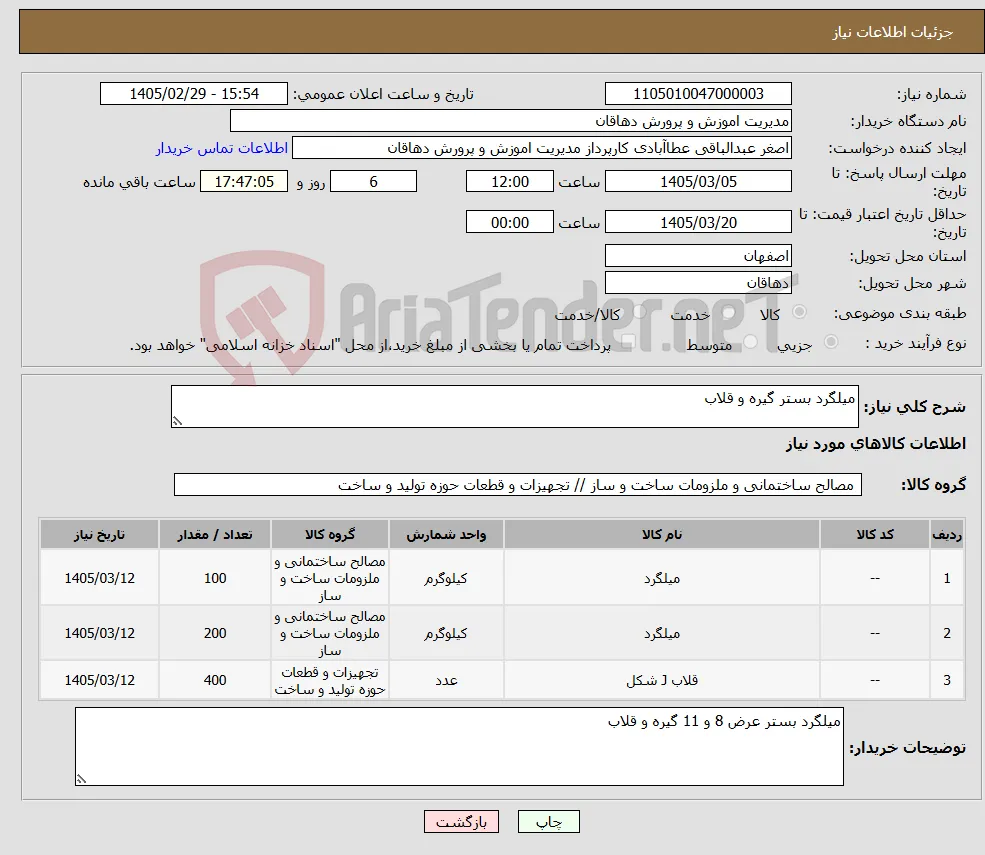Click تجهیزات و قطعات group cell in row 3
985x855 pixels.
click(x=330, y=680)
